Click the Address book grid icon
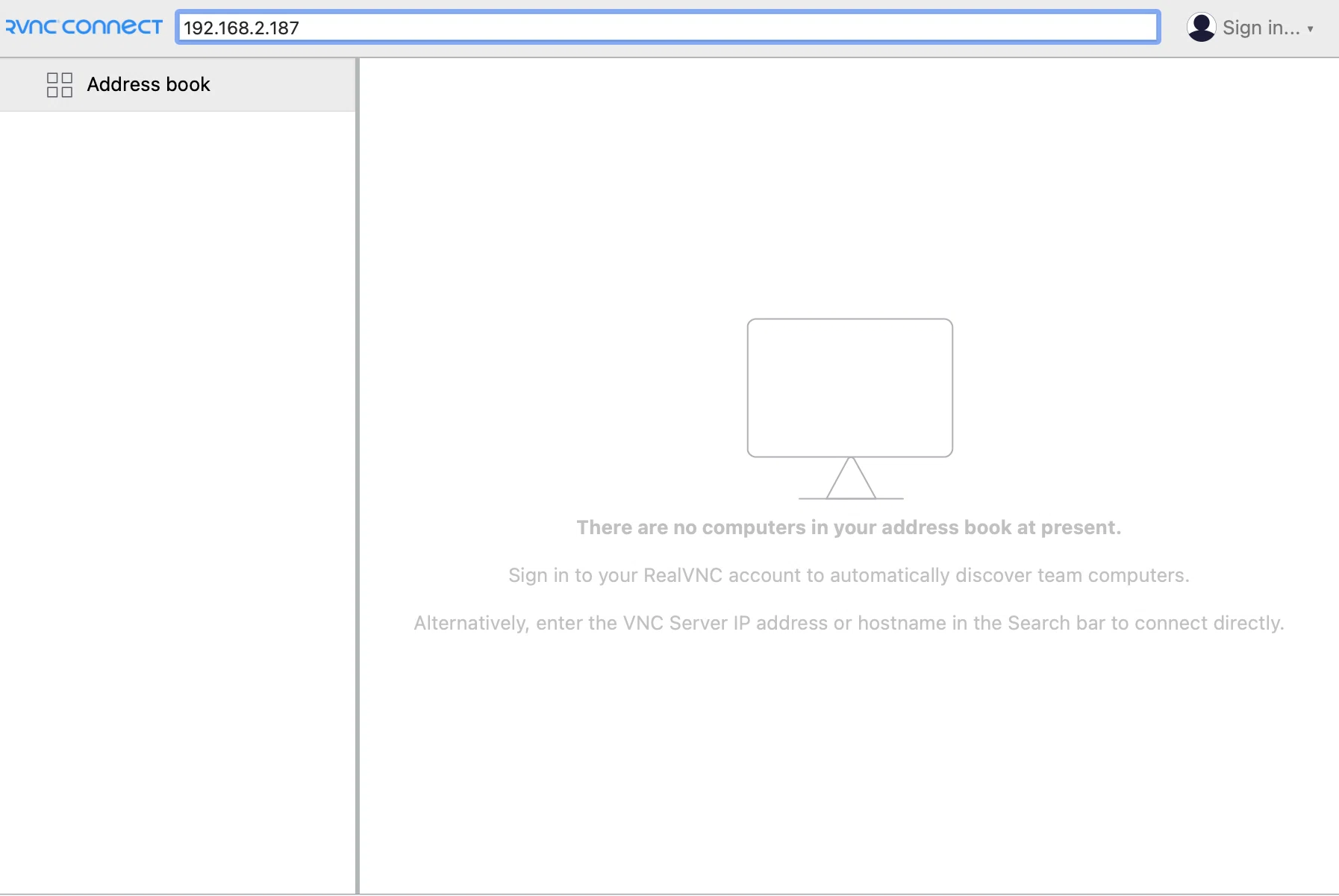This screenshot has height=896, width=1339. [60, 85]
